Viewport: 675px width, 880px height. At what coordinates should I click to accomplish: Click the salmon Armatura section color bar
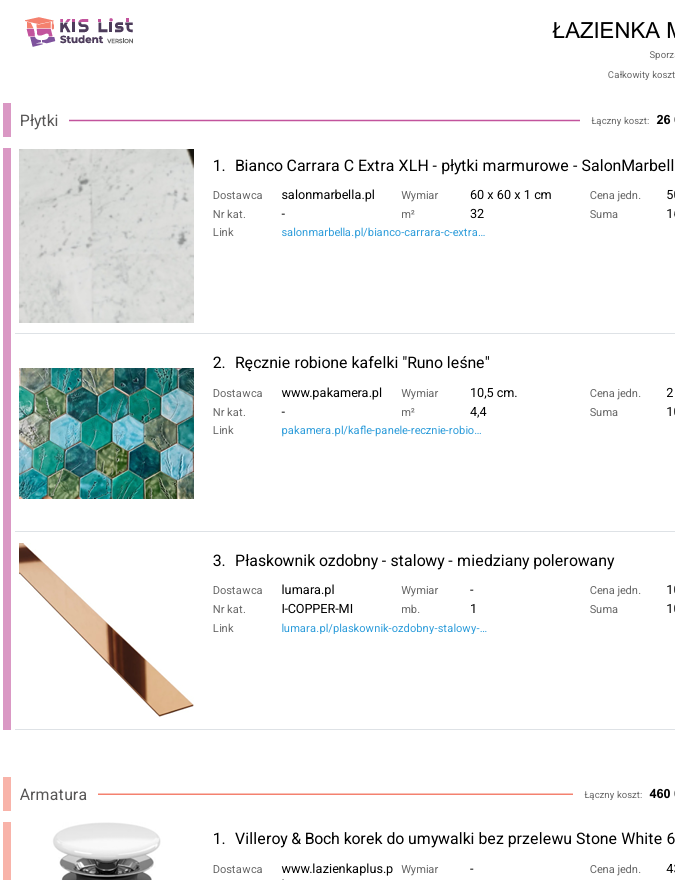tap(7, 794)
